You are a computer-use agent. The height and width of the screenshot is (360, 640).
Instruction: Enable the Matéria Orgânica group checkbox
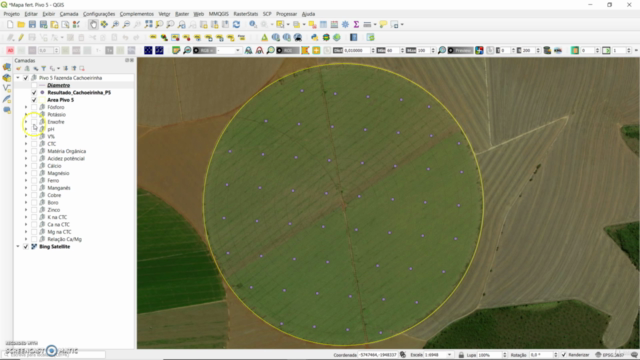pyautogui.click(x=34, y=151)
